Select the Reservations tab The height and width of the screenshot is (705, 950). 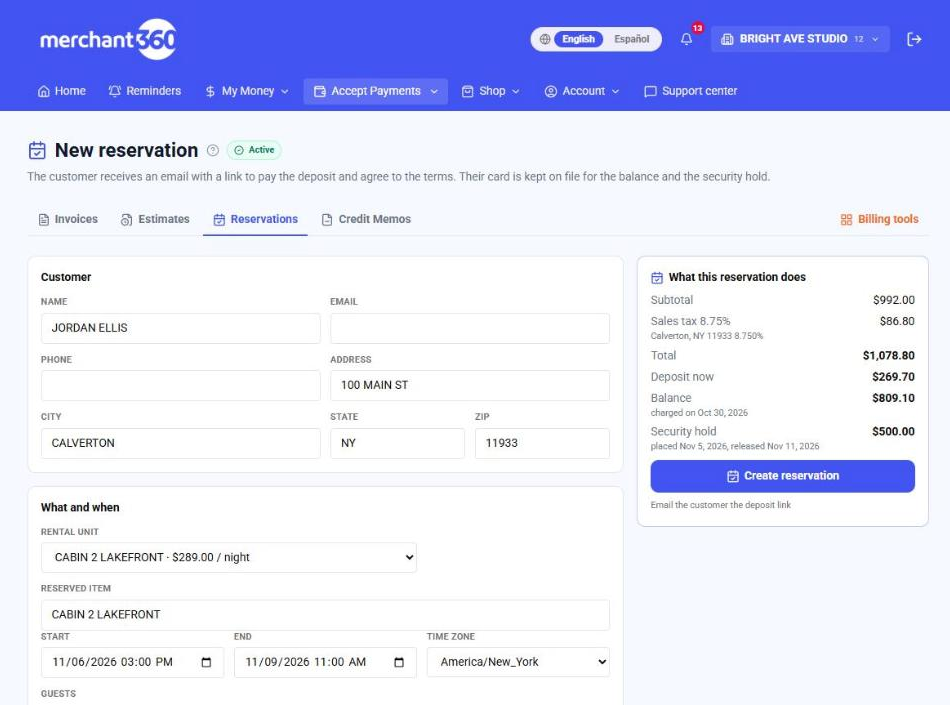point(255,220)
